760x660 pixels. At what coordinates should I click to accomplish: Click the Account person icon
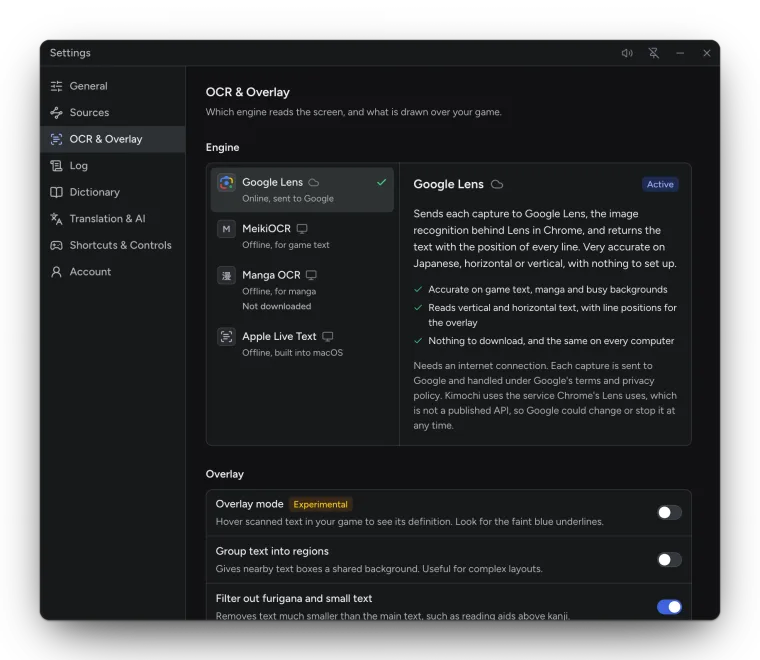pyautogui.click(x=56, y=272)
